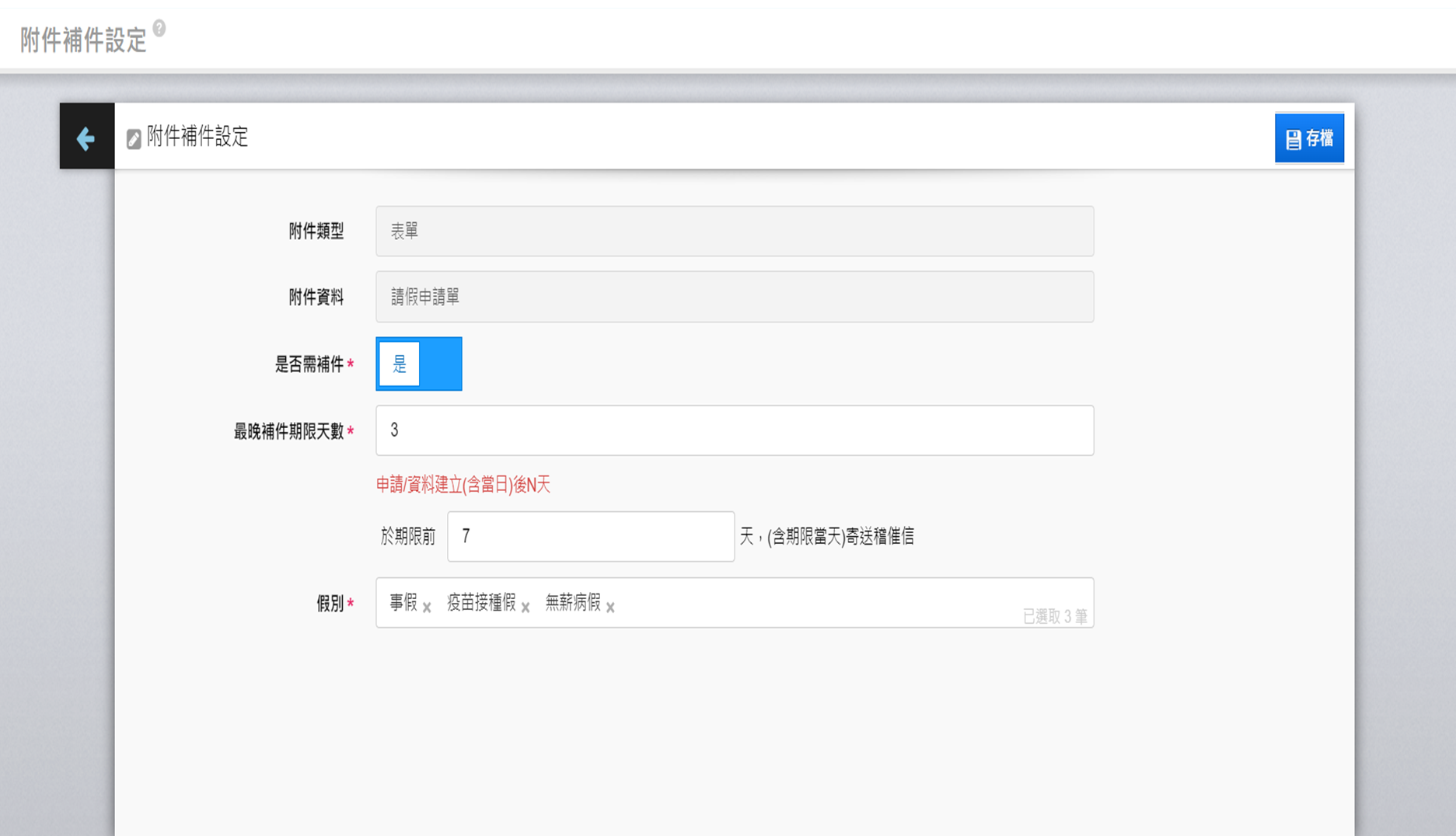Open the 假別 multi-select empty area
This screenshot has height=836, width=1456.
816,602
